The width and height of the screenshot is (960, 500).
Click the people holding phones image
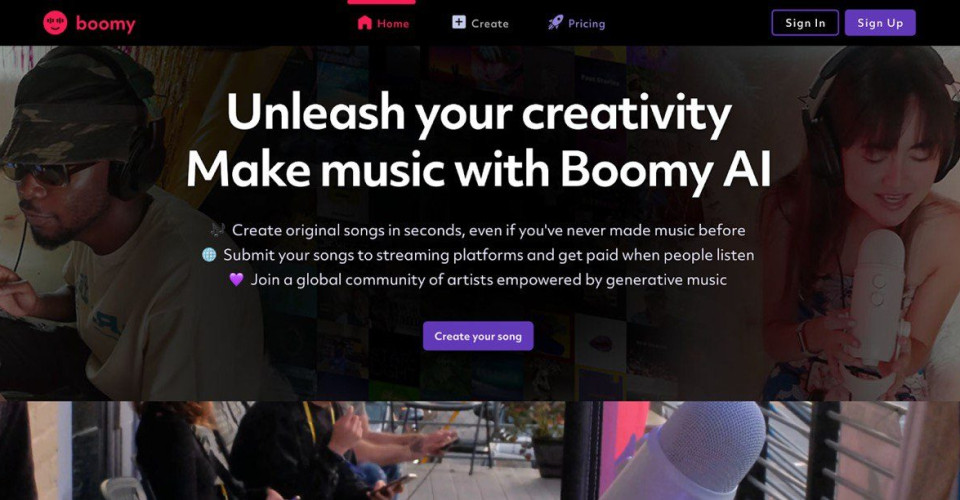pos(294,451)
